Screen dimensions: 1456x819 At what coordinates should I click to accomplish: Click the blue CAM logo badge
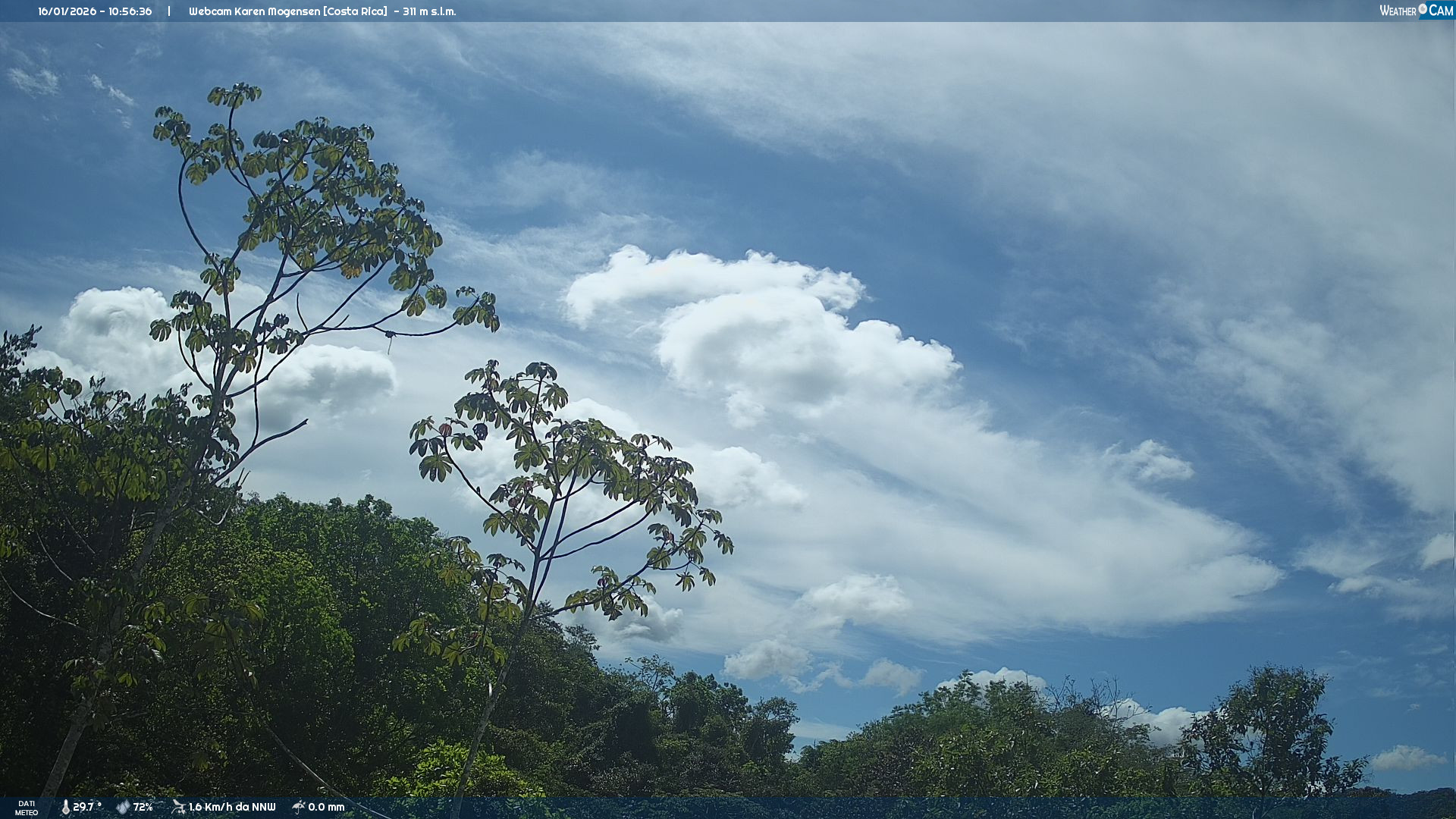(x=1440, y=11)
